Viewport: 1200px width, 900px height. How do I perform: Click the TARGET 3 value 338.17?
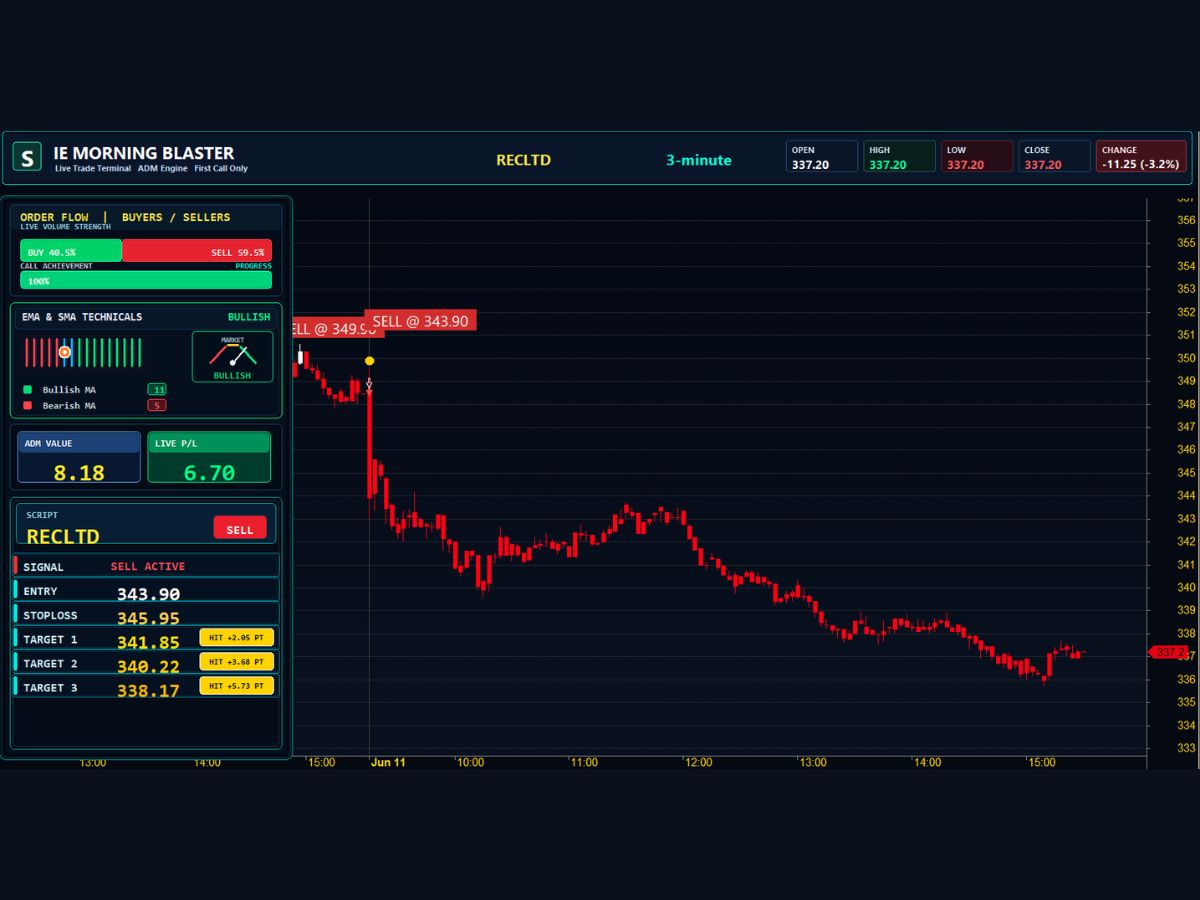[x=148, y=690]
